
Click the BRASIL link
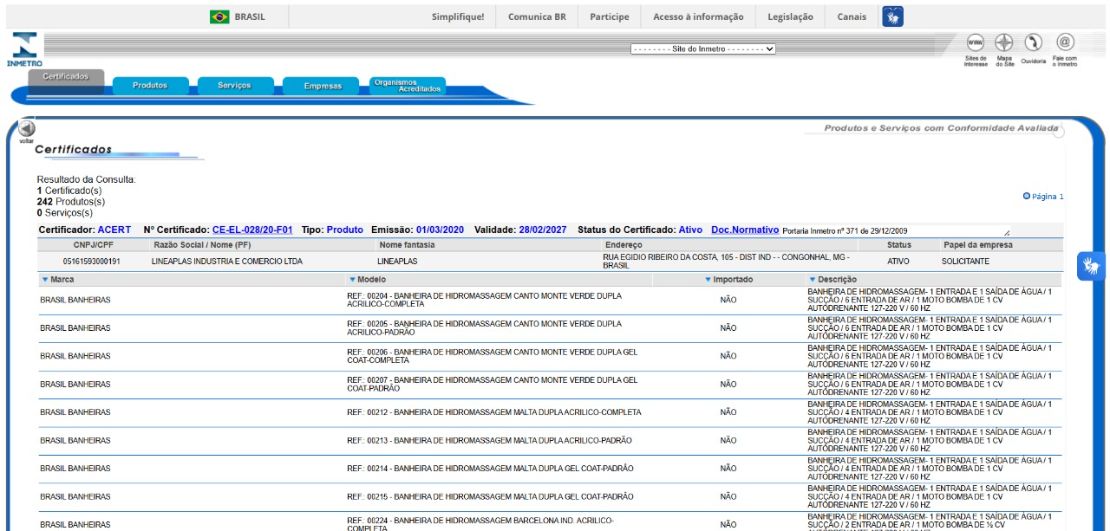(250, 17)
